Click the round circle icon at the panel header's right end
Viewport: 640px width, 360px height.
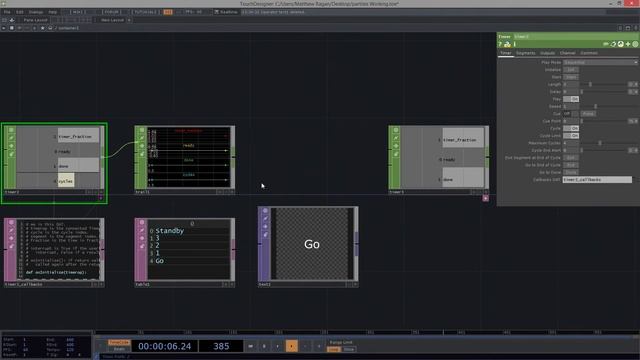point(635,44)
